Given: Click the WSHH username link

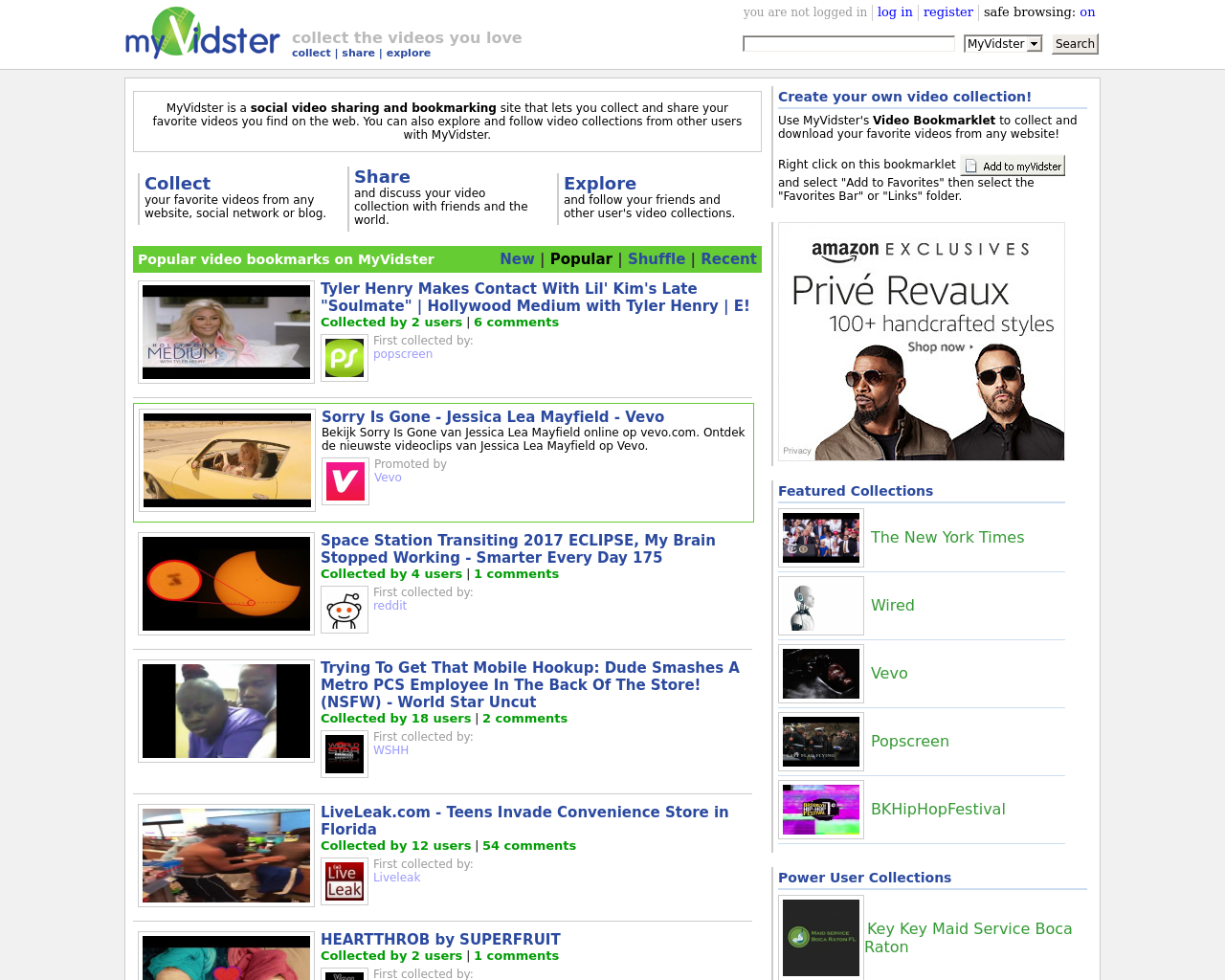Looking at the screenshot, I should coord(390,750).
